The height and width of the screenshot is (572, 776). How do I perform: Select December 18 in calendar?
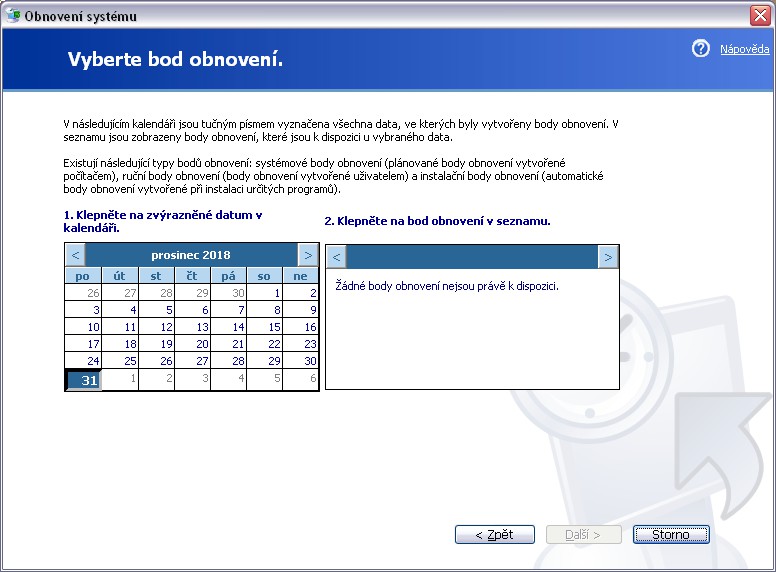120,343
